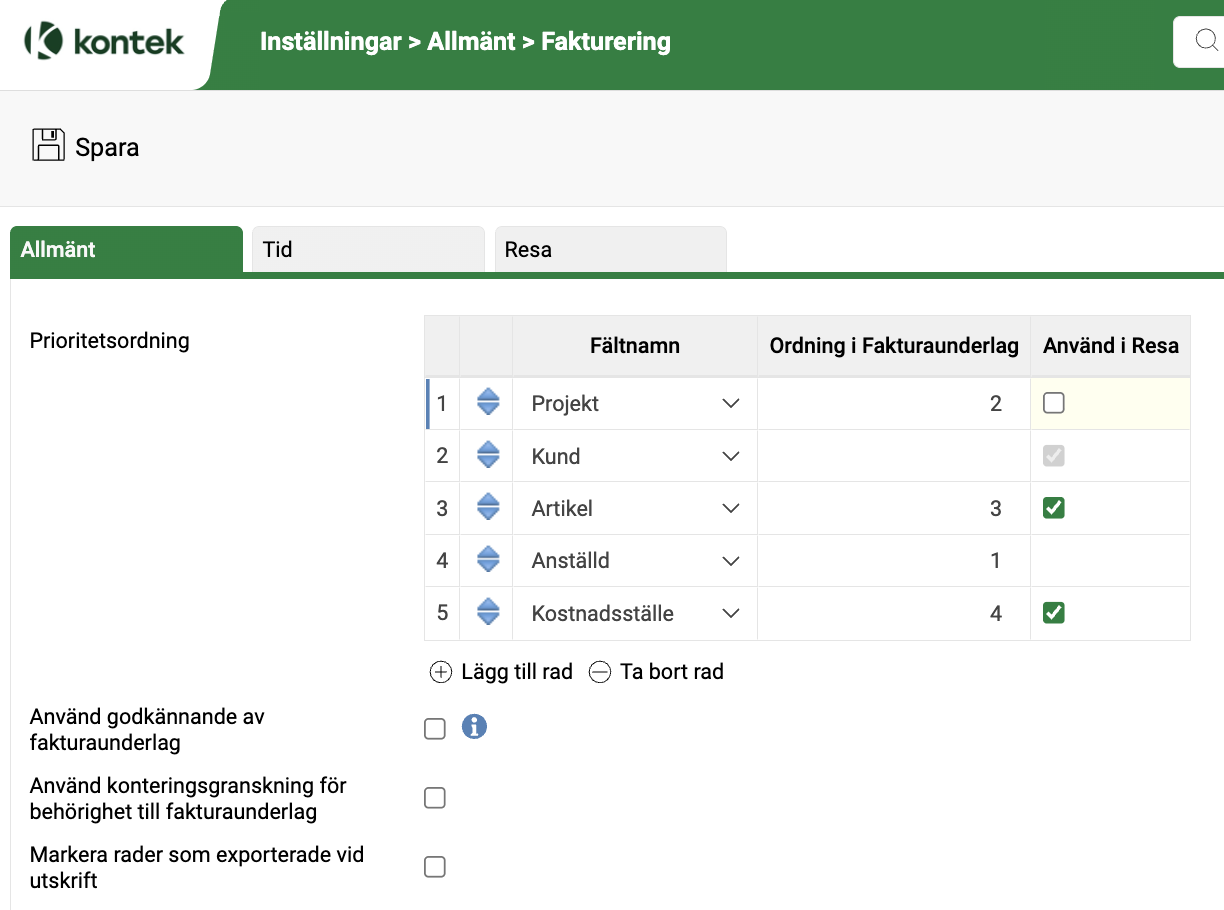Click the reorder arrows for Kund row
This screenshot has height=910, width=1224.
point(488,455)
